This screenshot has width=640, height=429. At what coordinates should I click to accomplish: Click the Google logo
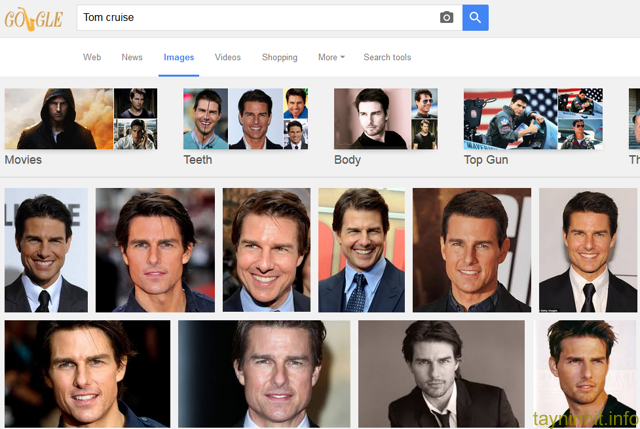coord(34,18)
